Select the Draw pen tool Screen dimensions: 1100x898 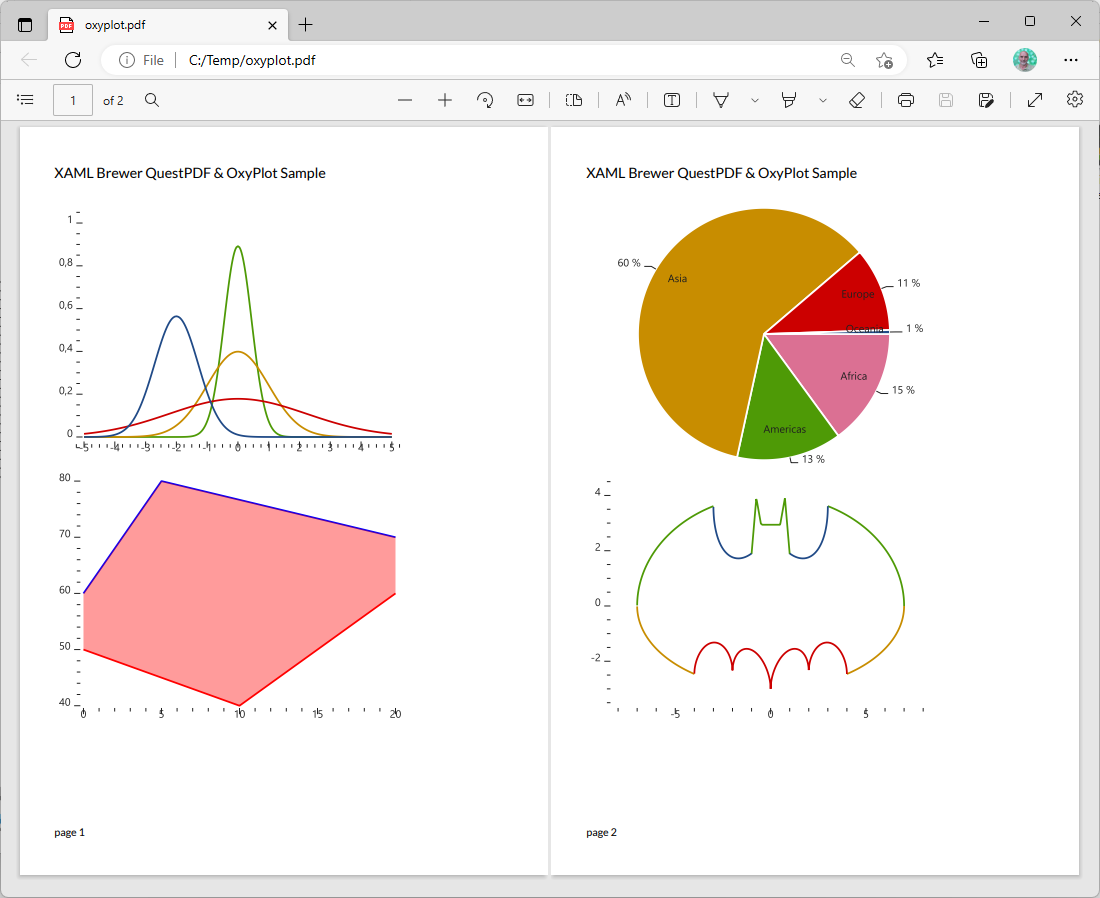(721, 100)
